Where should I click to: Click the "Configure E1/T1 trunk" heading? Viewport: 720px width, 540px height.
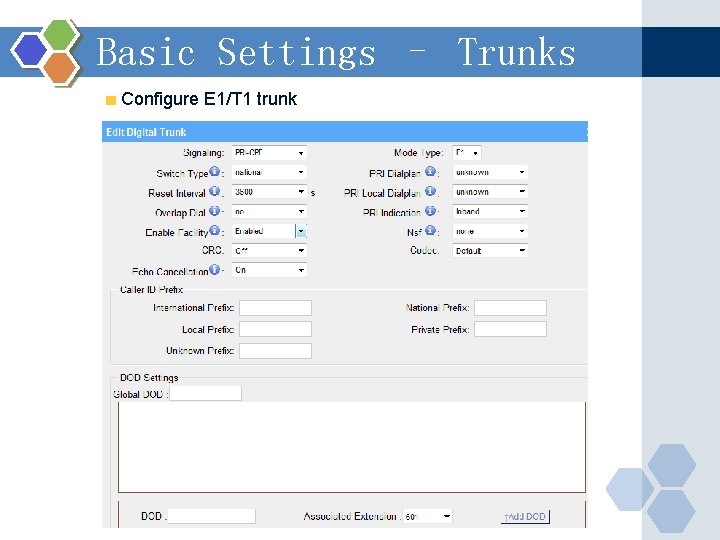[x=209, y=99]
